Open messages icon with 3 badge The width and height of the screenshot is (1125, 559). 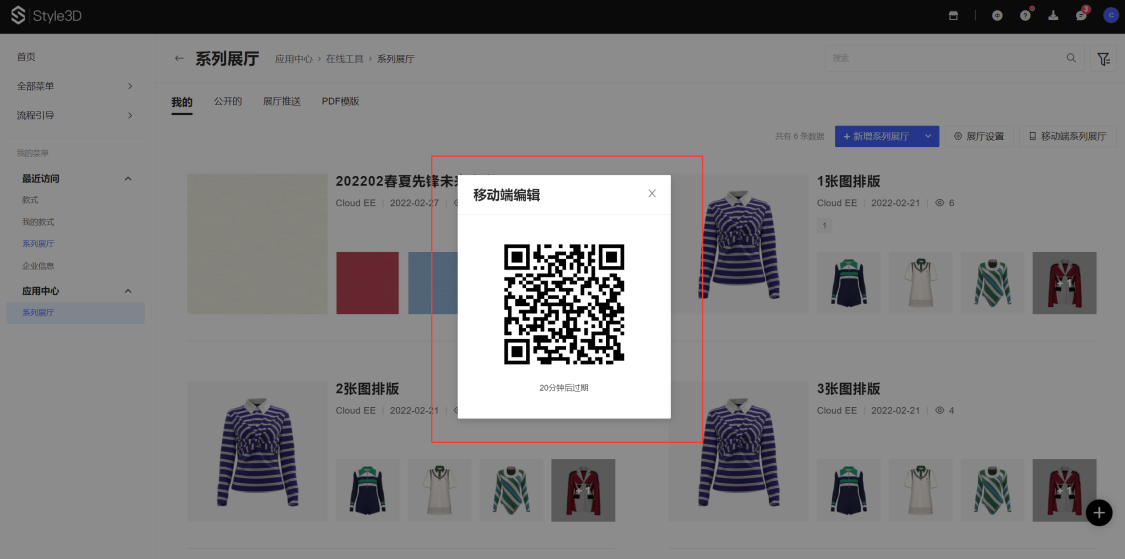pos(1081,15)
